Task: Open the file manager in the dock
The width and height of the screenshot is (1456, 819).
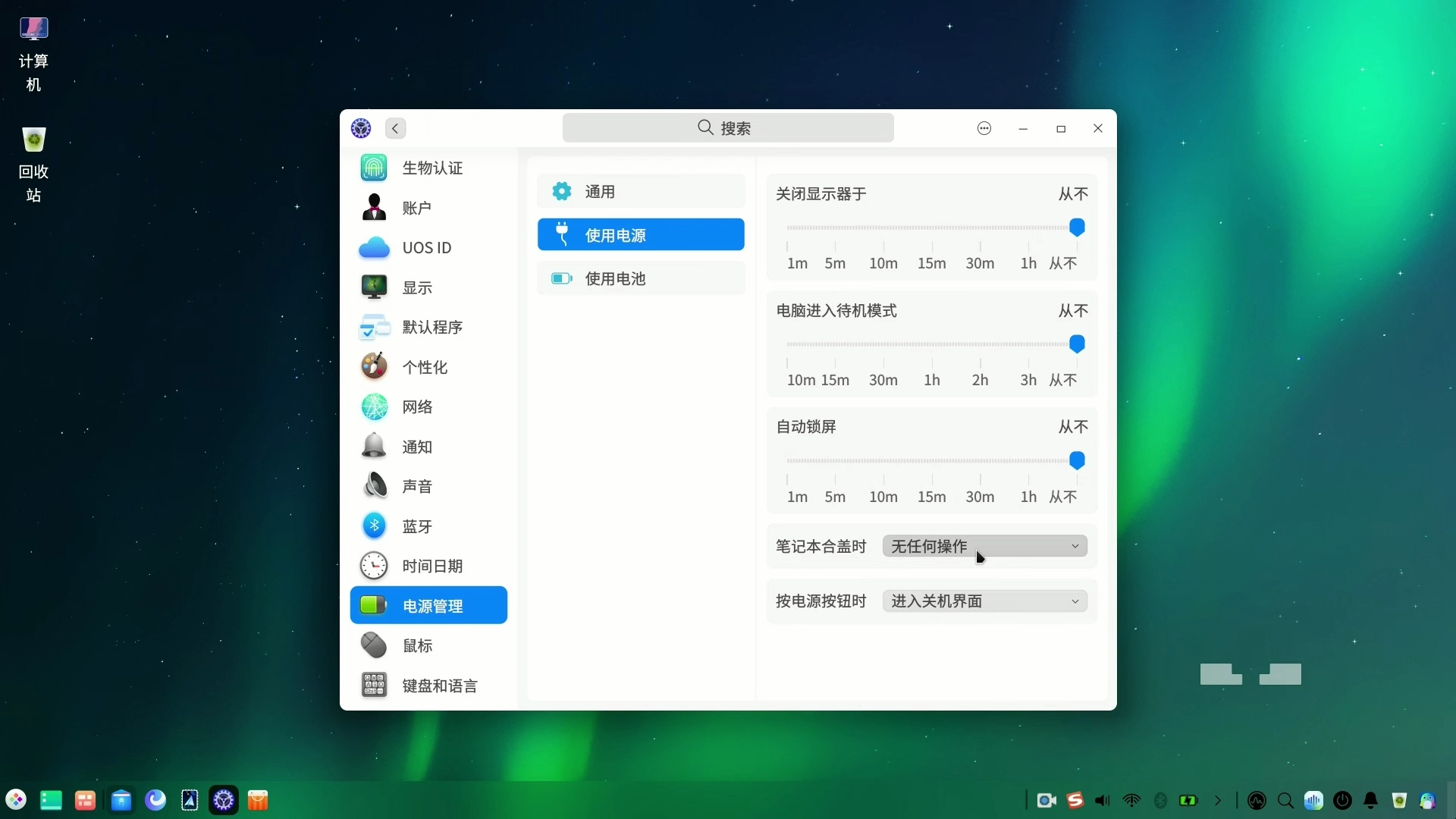Action: tap(121, 800)
